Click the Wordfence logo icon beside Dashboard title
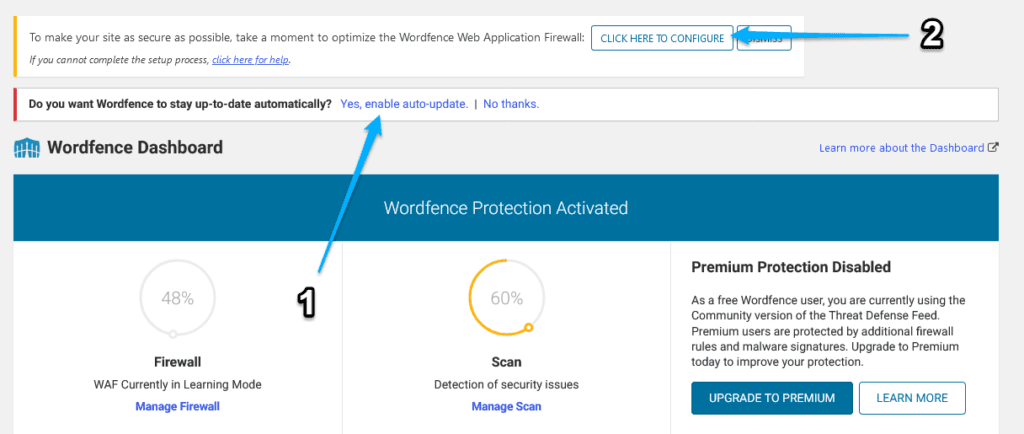 point(26,148)
